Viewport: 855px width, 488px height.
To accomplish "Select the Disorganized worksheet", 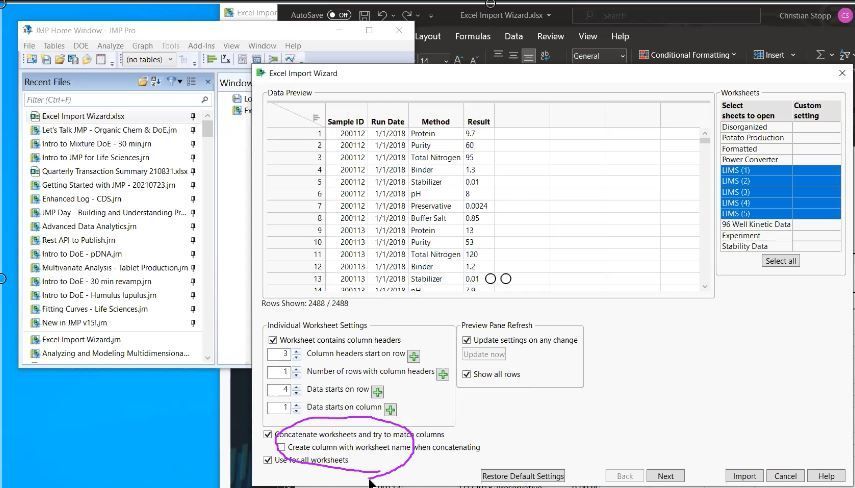I will 756,127.
